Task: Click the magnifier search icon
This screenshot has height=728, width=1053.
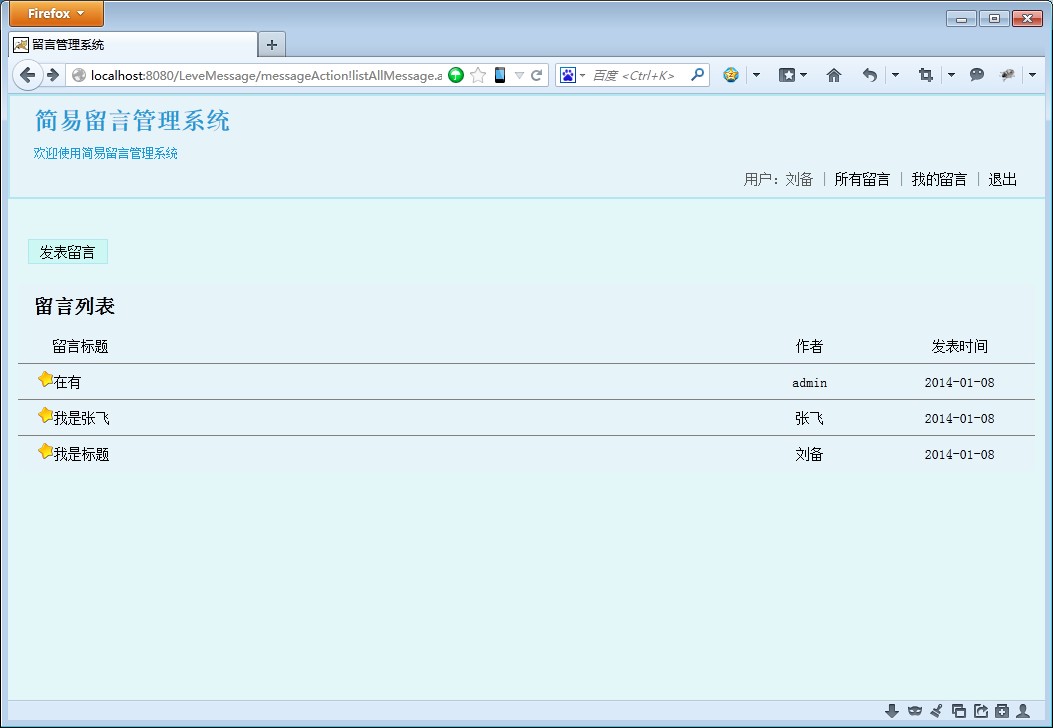Action: 698,75
